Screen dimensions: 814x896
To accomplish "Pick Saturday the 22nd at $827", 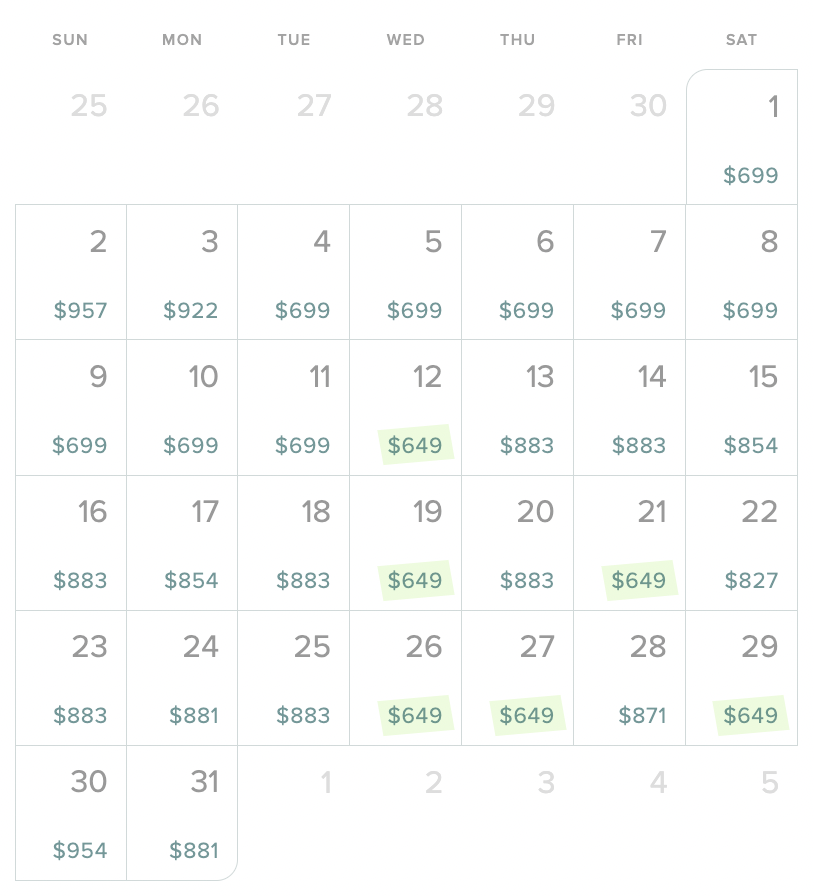I will click(x=742, y=543).
